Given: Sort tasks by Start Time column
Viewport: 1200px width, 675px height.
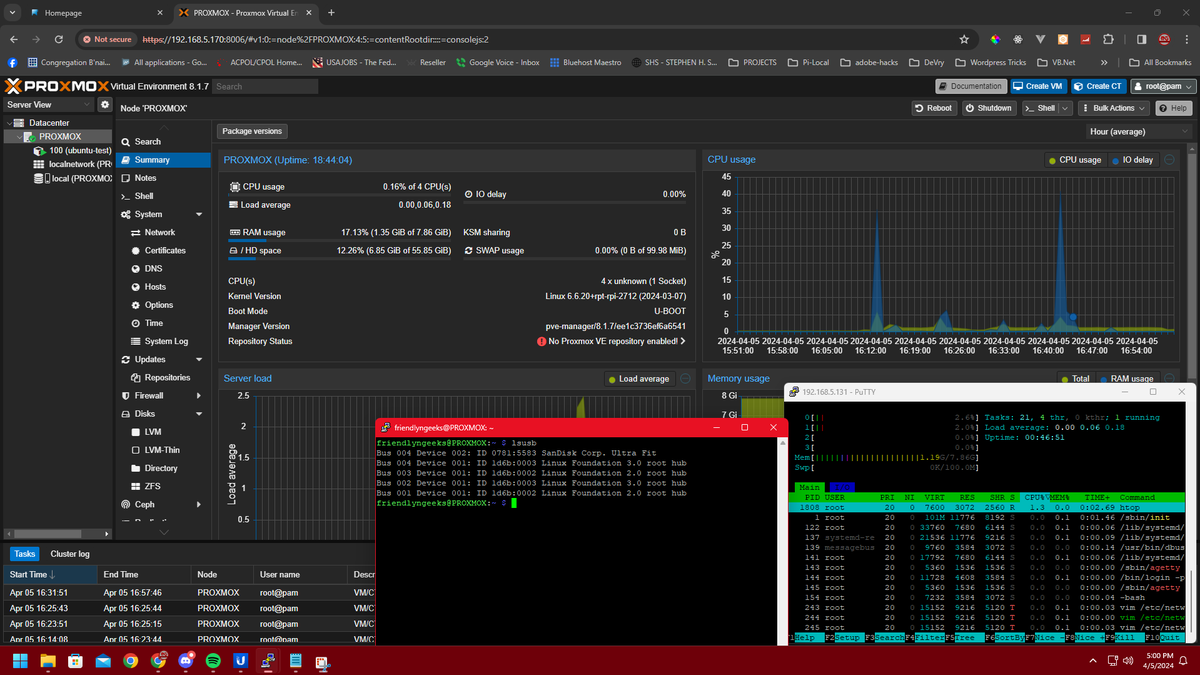Looking at the screenshot, I should (x=48, y=575).
